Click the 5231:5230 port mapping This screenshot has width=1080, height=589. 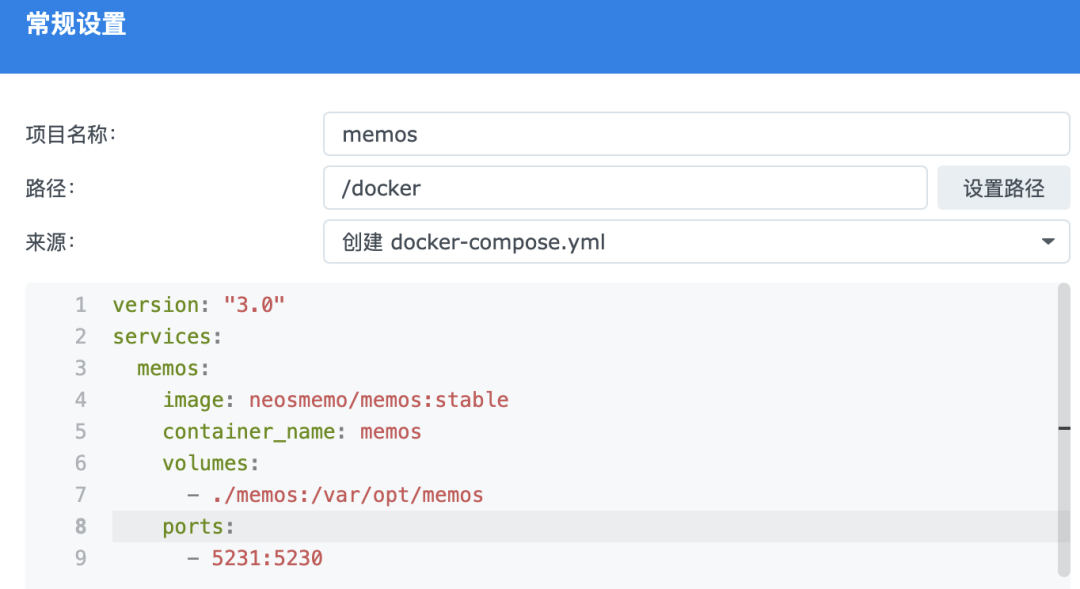[x=267, y=558]
